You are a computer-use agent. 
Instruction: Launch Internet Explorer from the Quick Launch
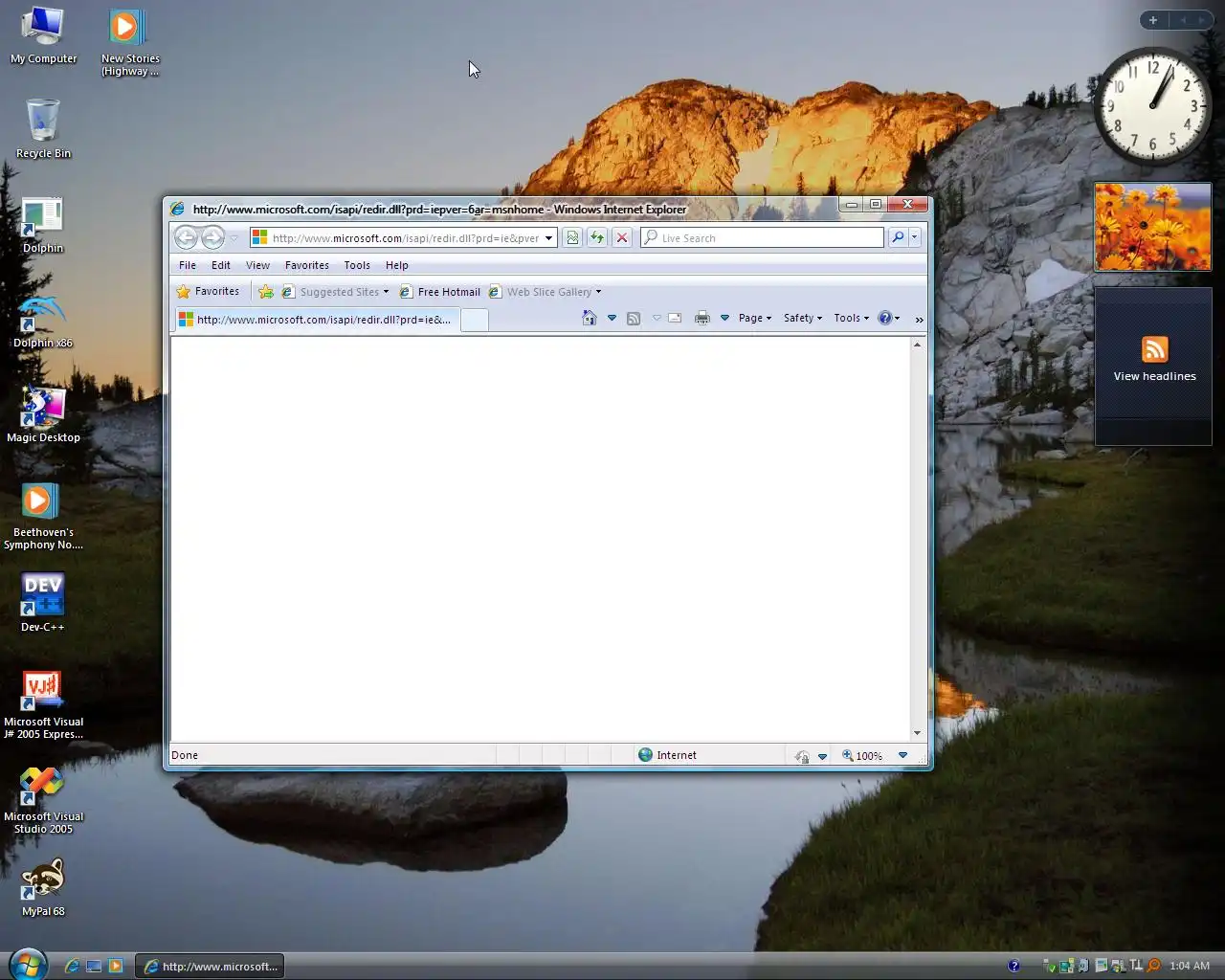pyautogui.click(x=72, y=966)
